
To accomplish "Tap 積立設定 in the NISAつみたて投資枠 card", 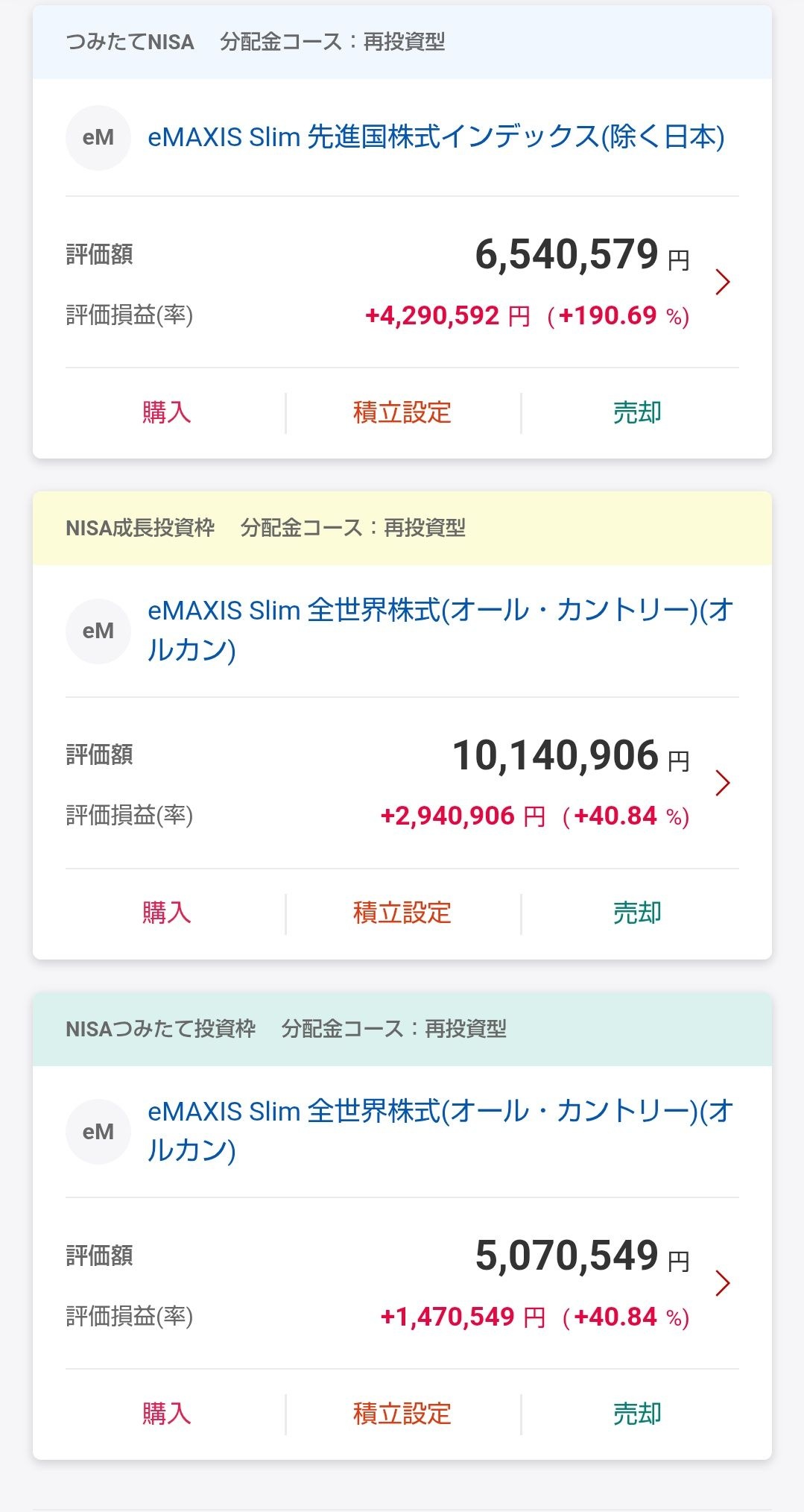I will (x=402, y=1414).
